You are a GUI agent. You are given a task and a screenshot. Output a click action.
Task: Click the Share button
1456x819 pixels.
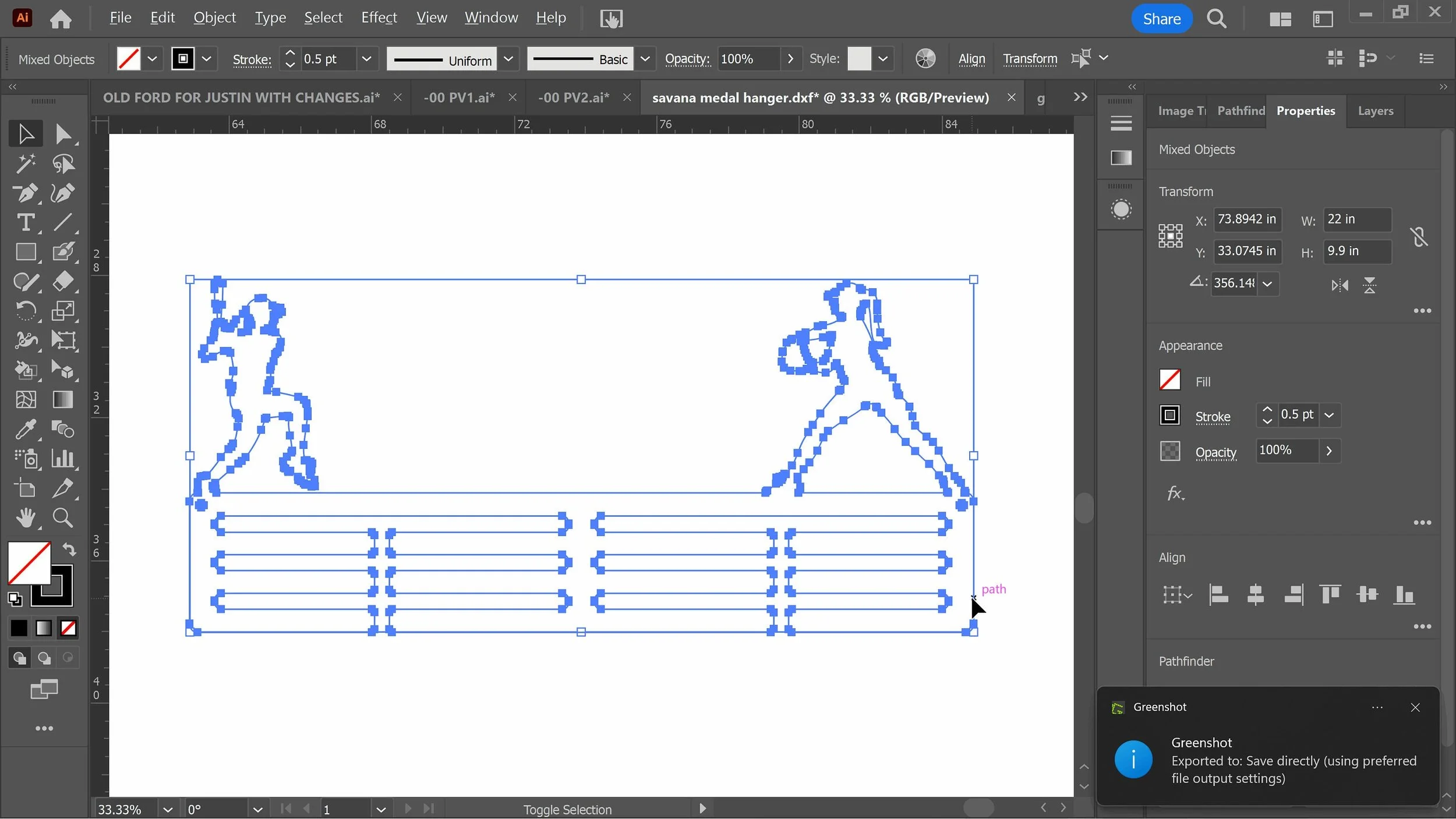[x=1161, y=19]
